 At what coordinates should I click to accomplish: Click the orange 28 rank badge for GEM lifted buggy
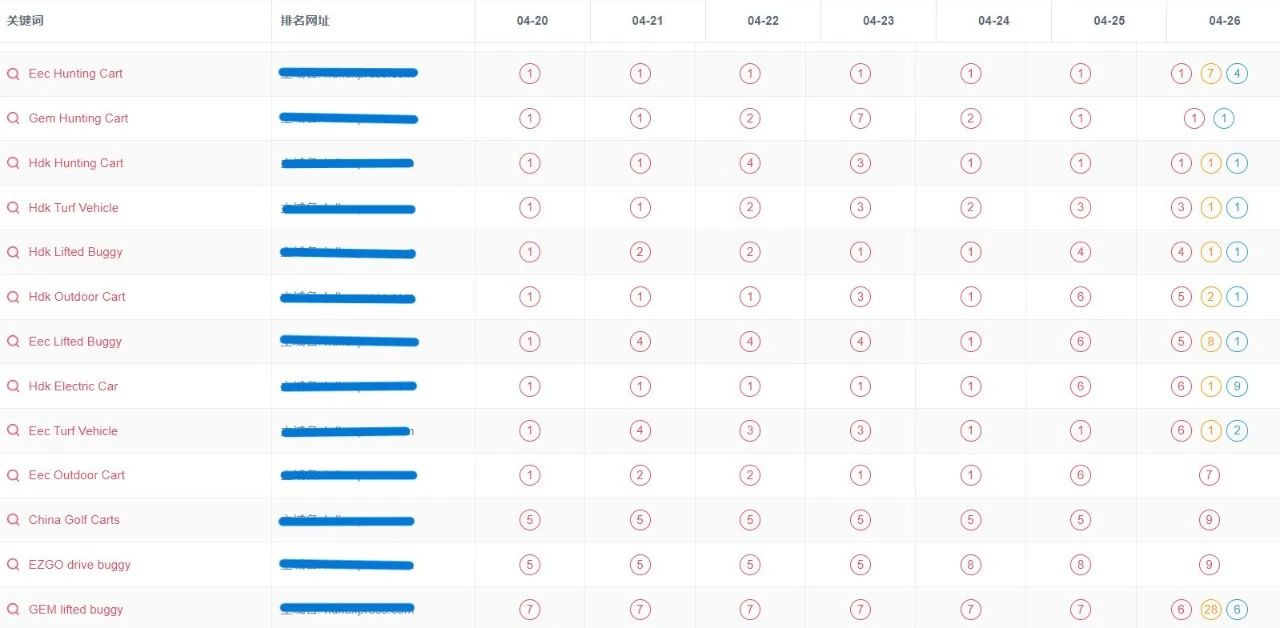[1210, 609]
